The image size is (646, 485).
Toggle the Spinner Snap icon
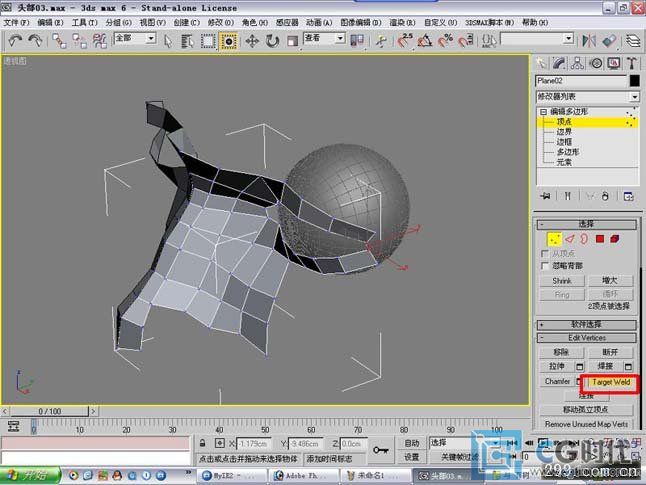pos(466,40)
